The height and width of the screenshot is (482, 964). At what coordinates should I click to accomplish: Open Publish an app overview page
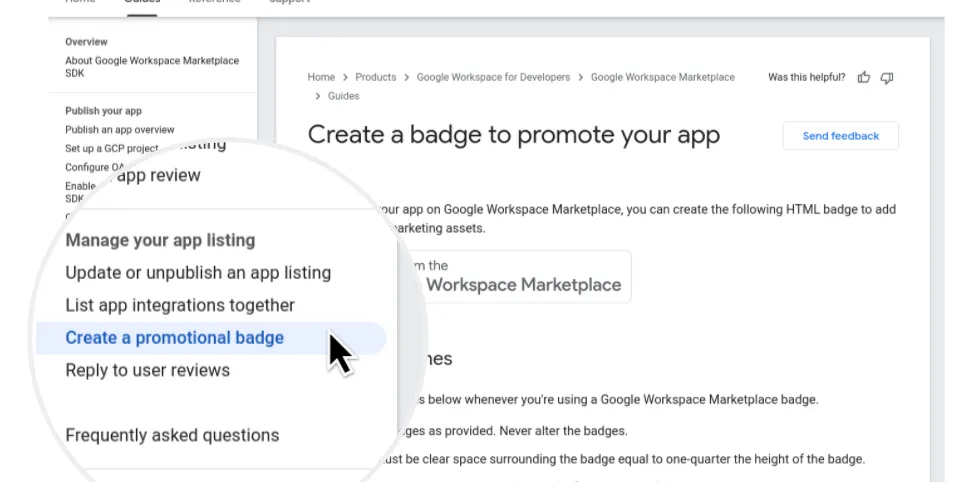pos(120,130)
